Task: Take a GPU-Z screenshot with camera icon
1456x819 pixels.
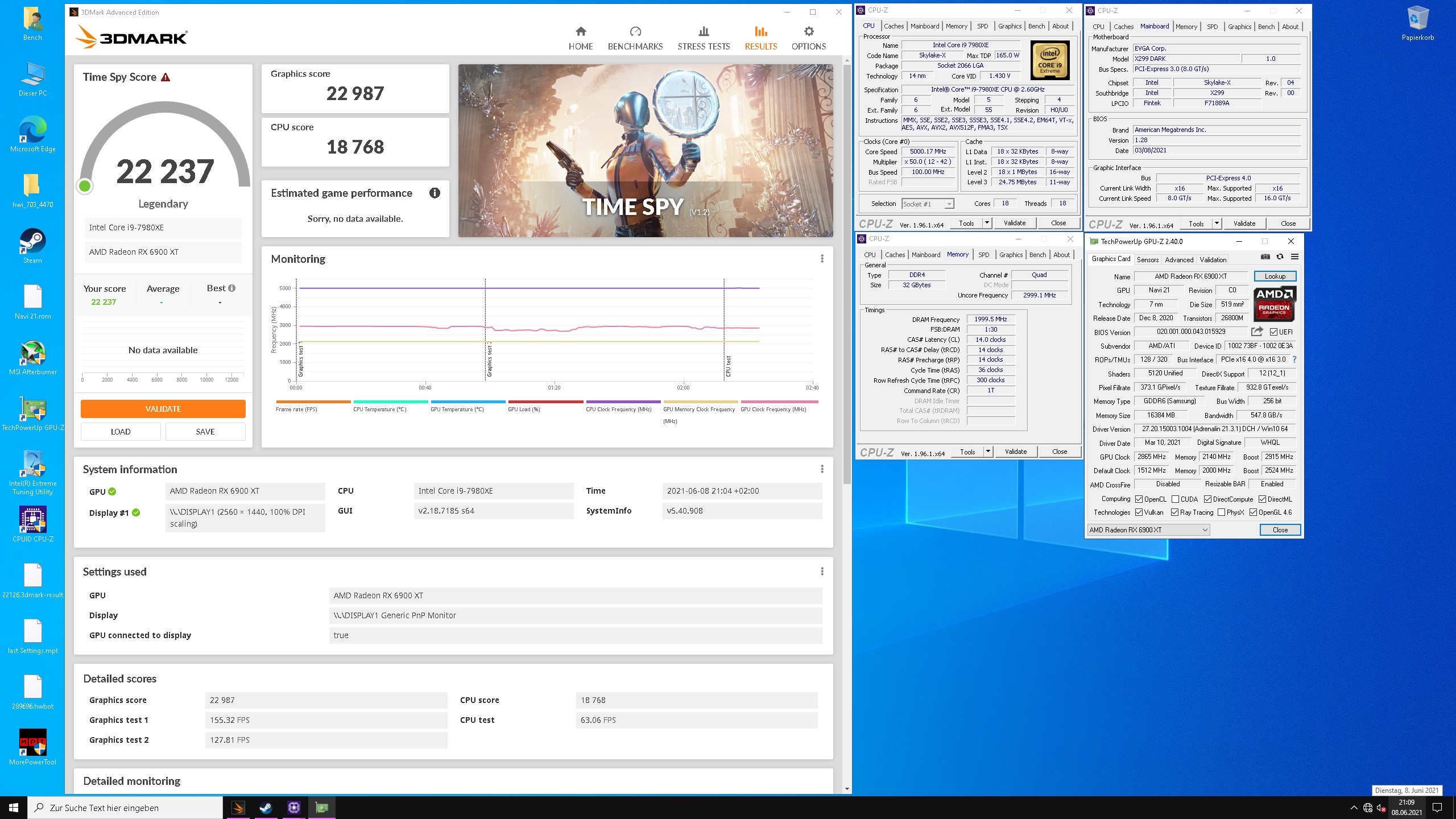Action: [x=1265, y=257]
